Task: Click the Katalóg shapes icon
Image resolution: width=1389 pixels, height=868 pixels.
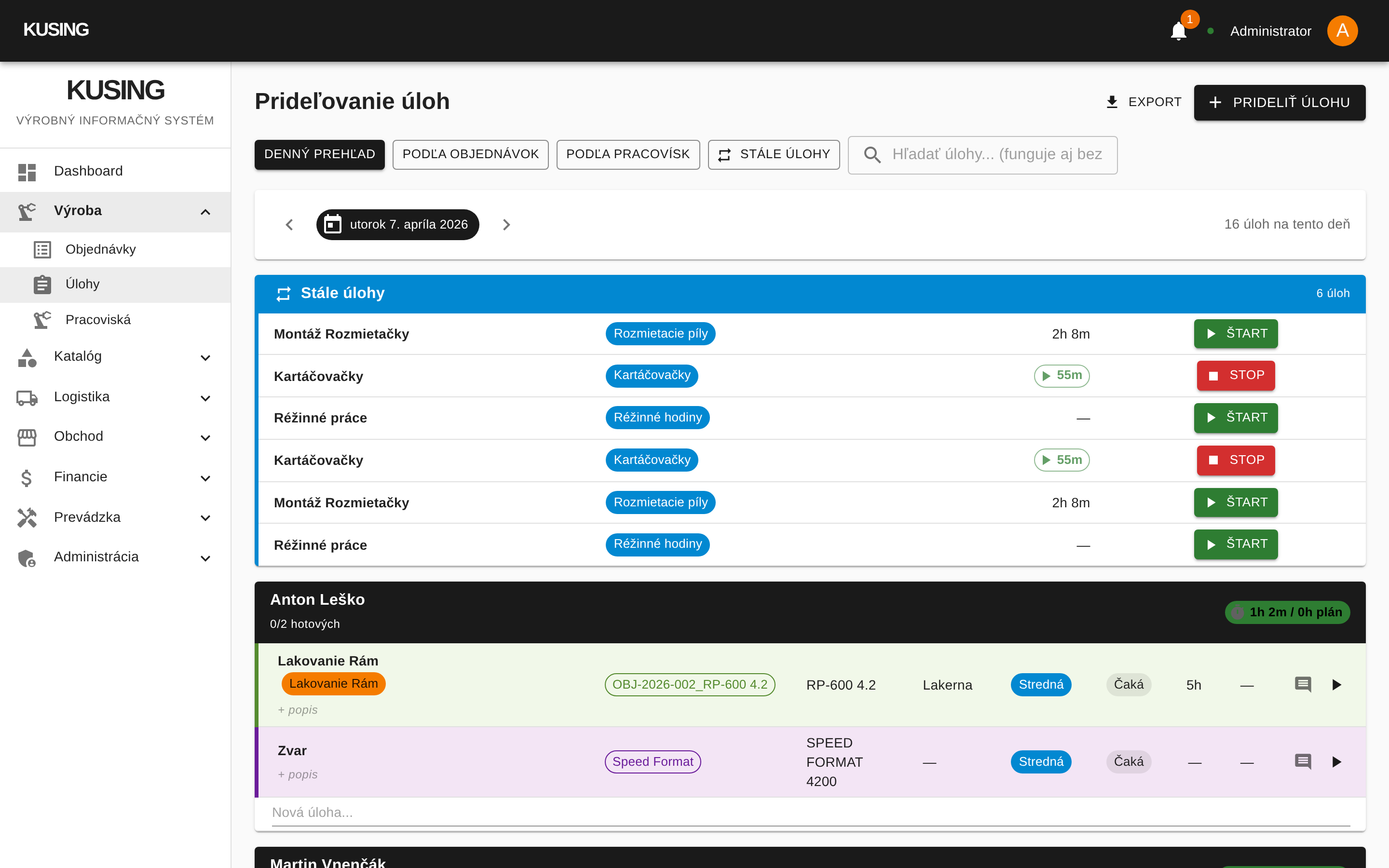Action: point(27,357)
